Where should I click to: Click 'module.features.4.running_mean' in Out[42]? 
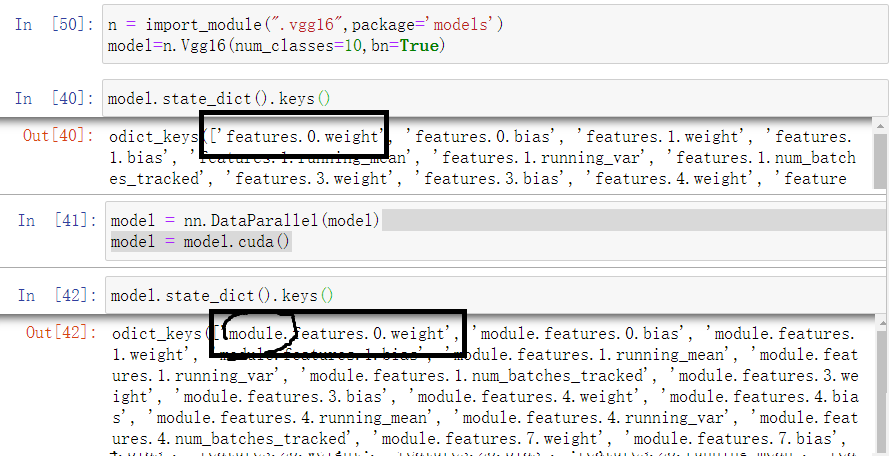click(x=292, y=418)
